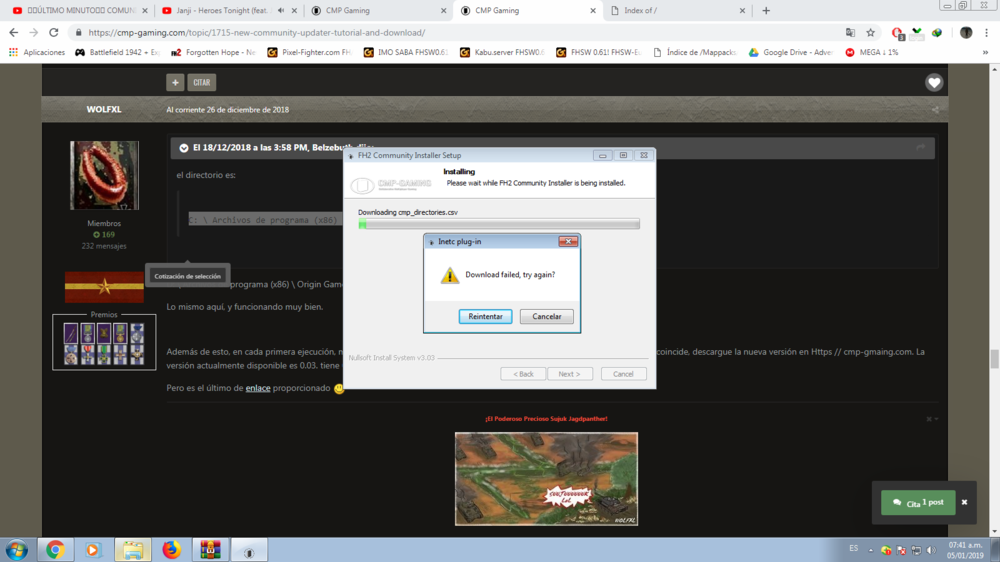Reload the current page

[54, 32]
